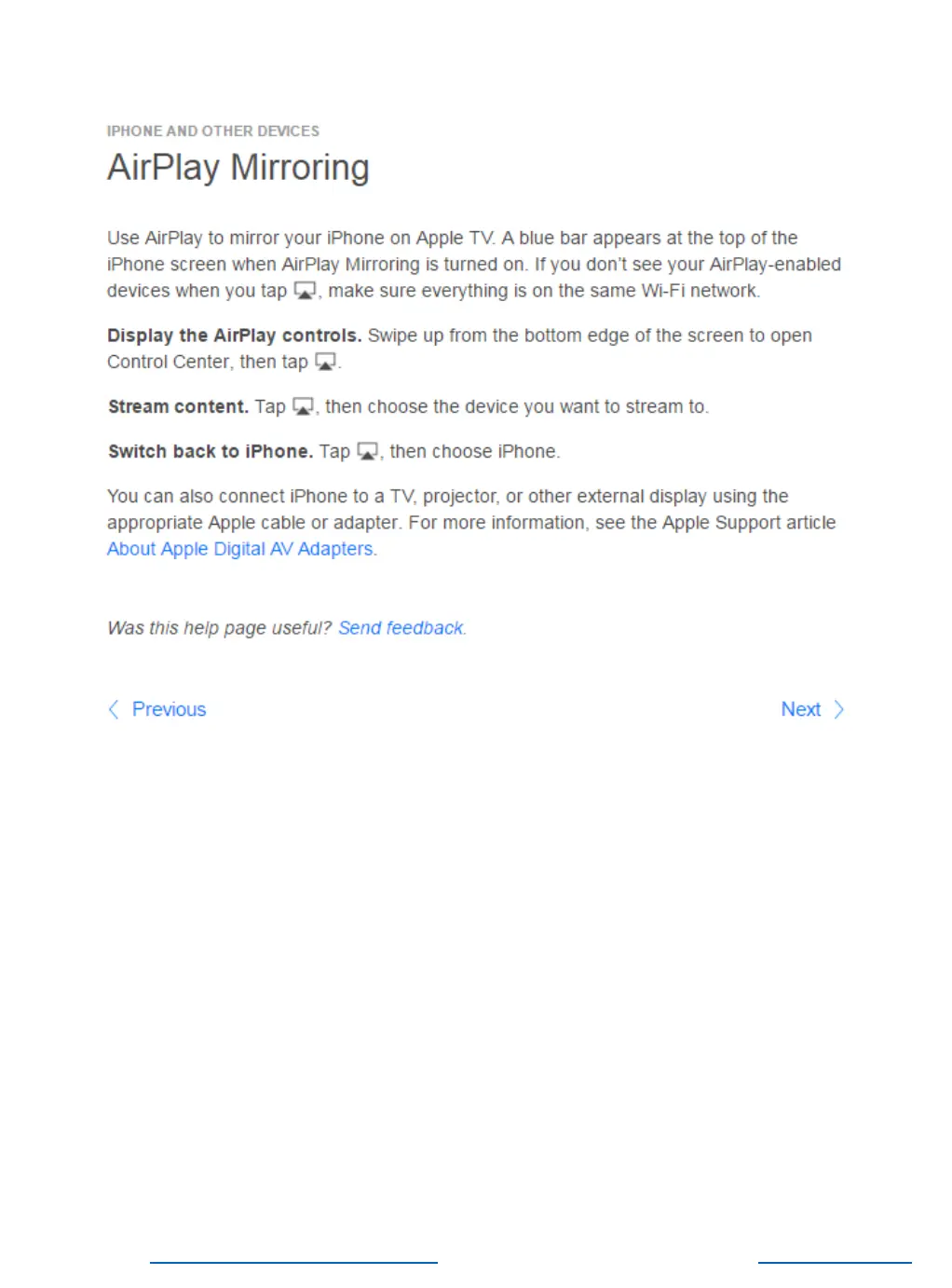Click the right chevron beside Next

click(838, 709)
